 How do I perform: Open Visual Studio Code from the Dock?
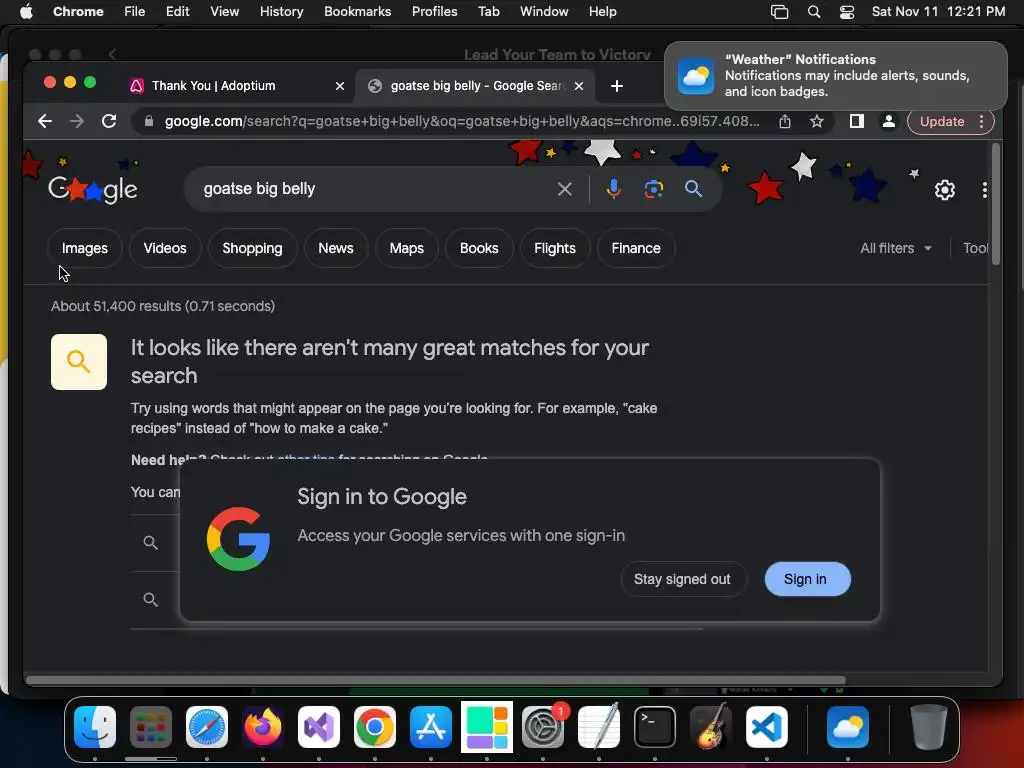[x=767, y=726]
